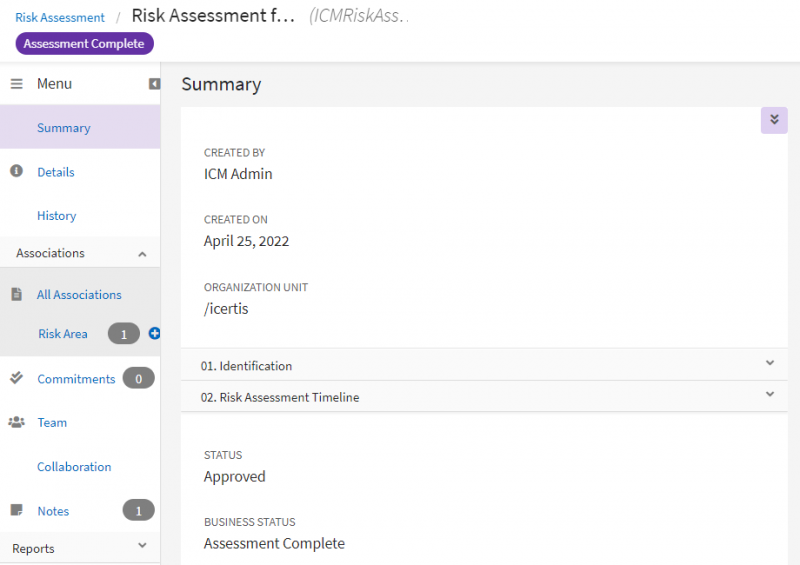Open the History menu item
Screen dimensions: 800x565
[x=57, y=216]
